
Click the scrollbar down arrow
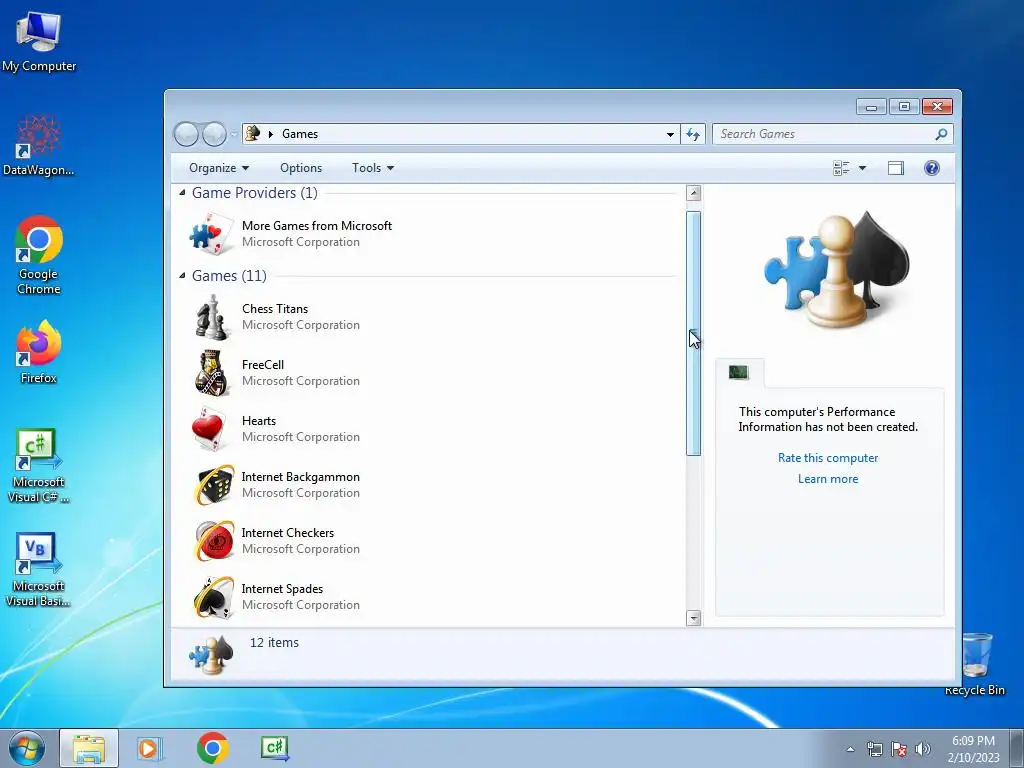pos(694,618)
